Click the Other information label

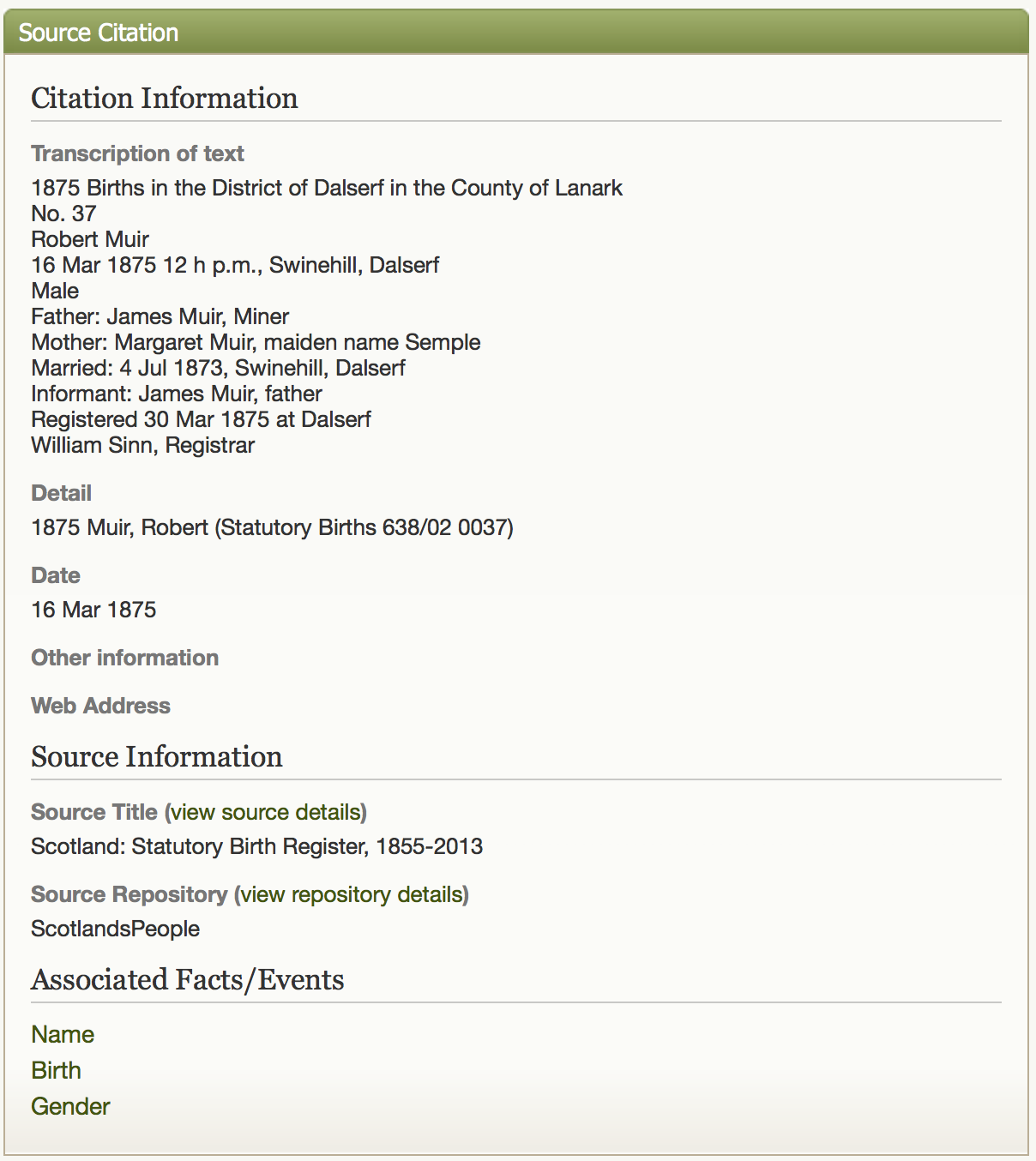[125, 658]
